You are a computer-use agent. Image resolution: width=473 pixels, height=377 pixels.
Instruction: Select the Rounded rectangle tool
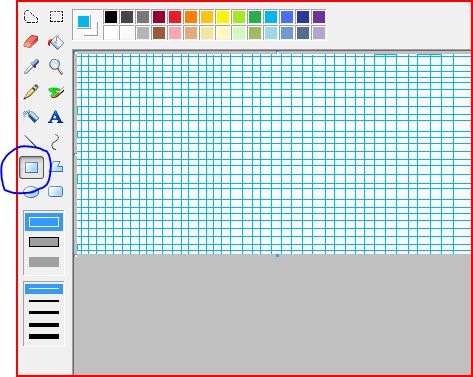(x=55, y=192)
